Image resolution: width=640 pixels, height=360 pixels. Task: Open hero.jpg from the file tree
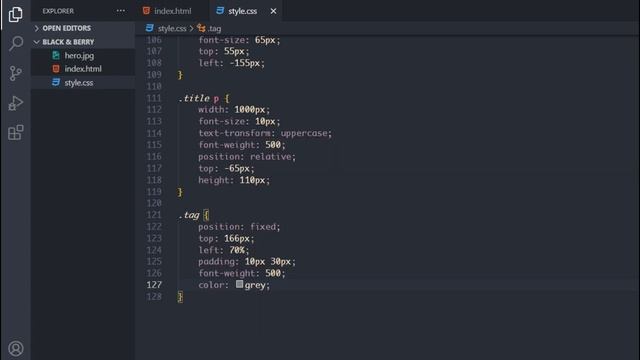[x=80, y=56]
